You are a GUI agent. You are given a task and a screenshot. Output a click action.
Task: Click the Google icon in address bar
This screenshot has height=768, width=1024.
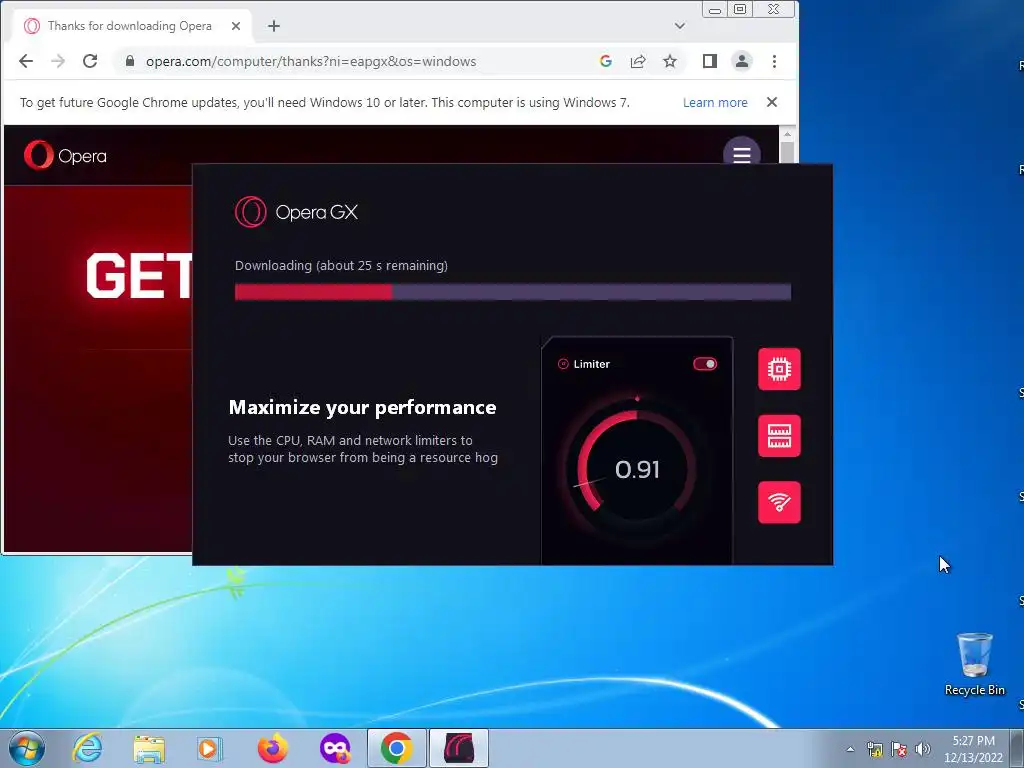click(x=605, y=61)
